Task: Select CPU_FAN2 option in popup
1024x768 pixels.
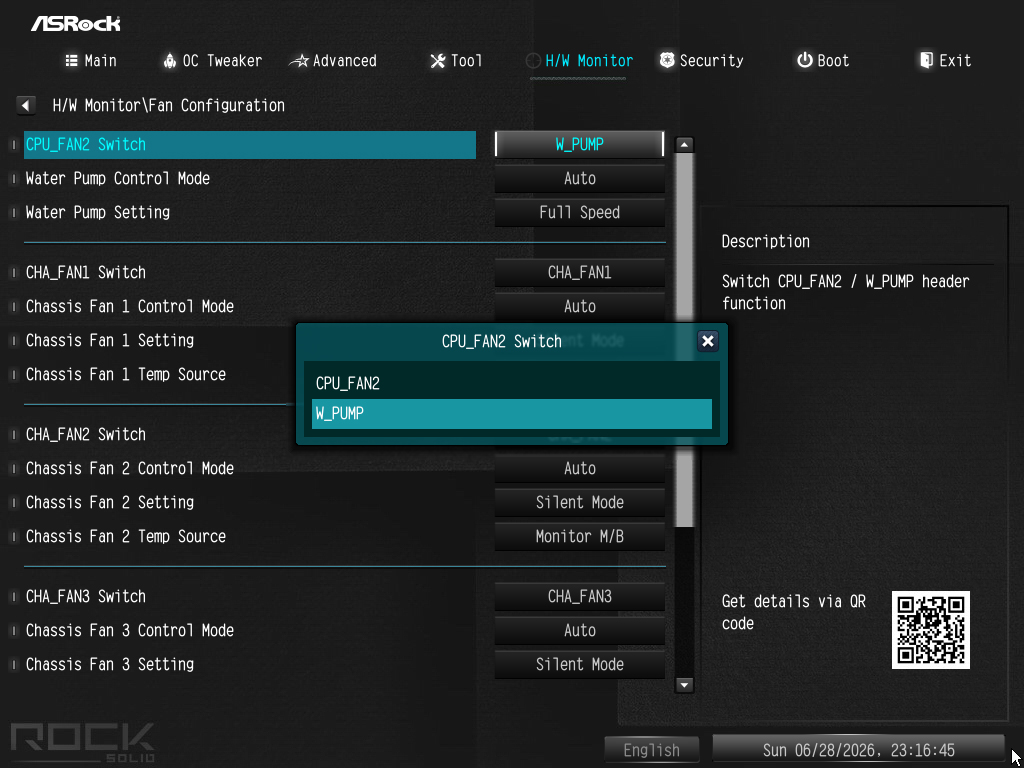Action: coord(511,383)
